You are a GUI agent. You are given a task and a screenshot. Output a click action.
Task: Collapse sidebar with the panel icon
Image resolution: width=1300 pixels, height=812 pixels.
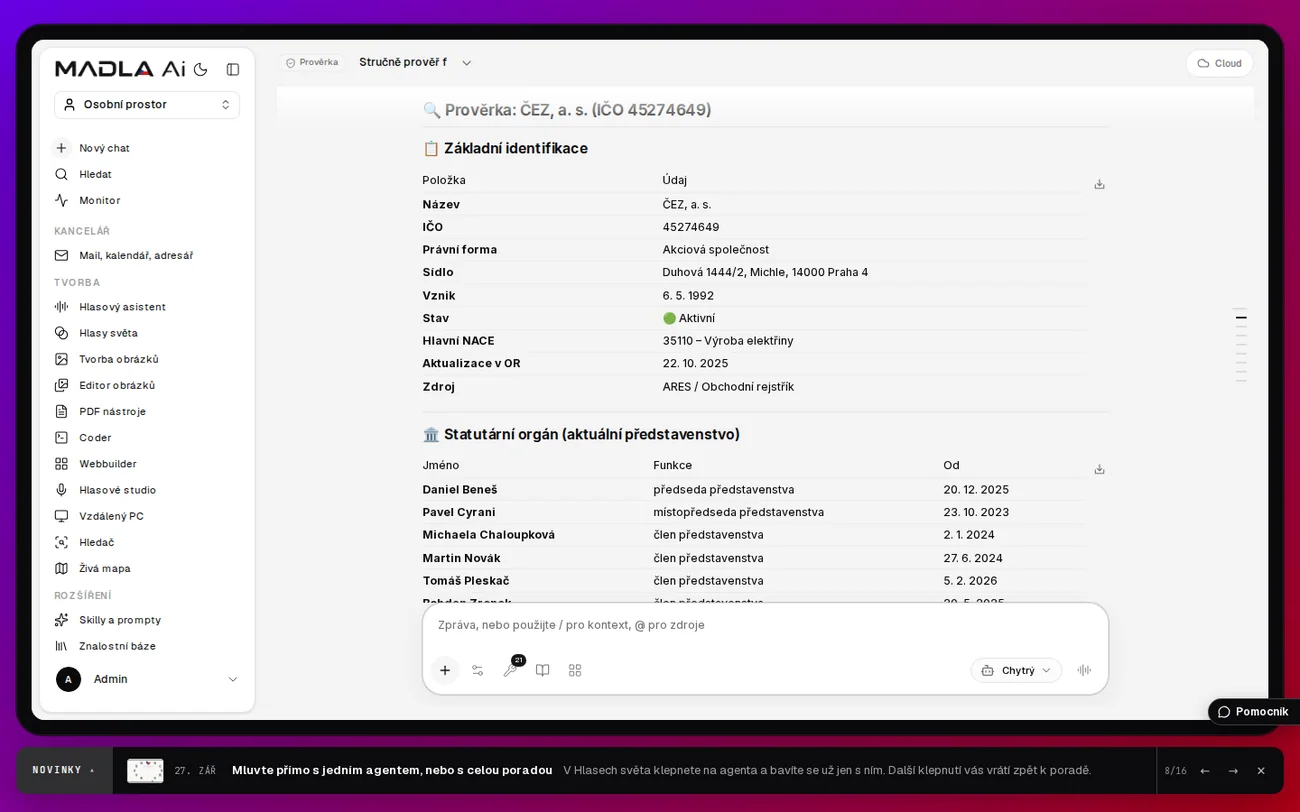[233, 69]
